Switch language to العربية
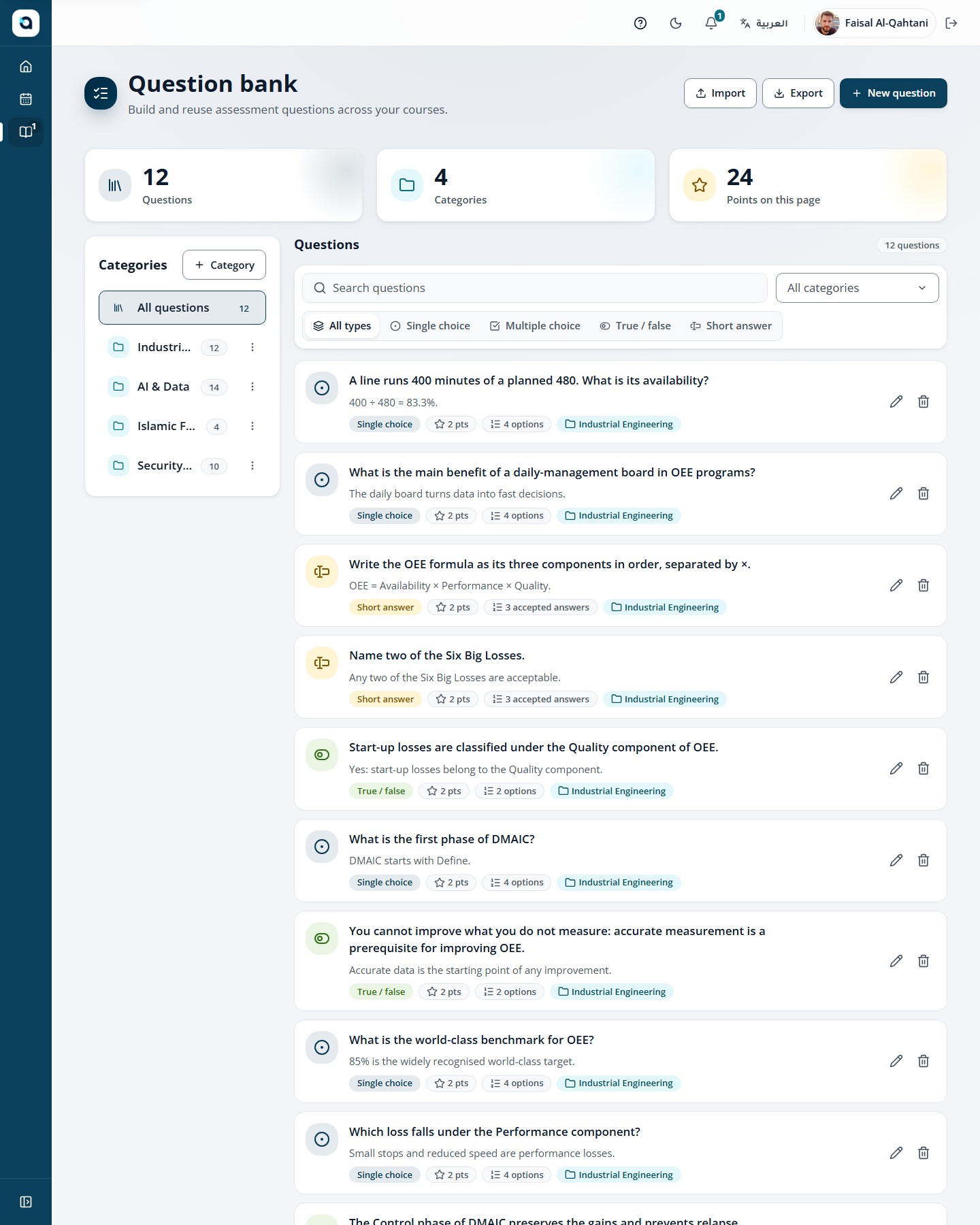Screen dimensions: 980x1225 coord(764,23)
